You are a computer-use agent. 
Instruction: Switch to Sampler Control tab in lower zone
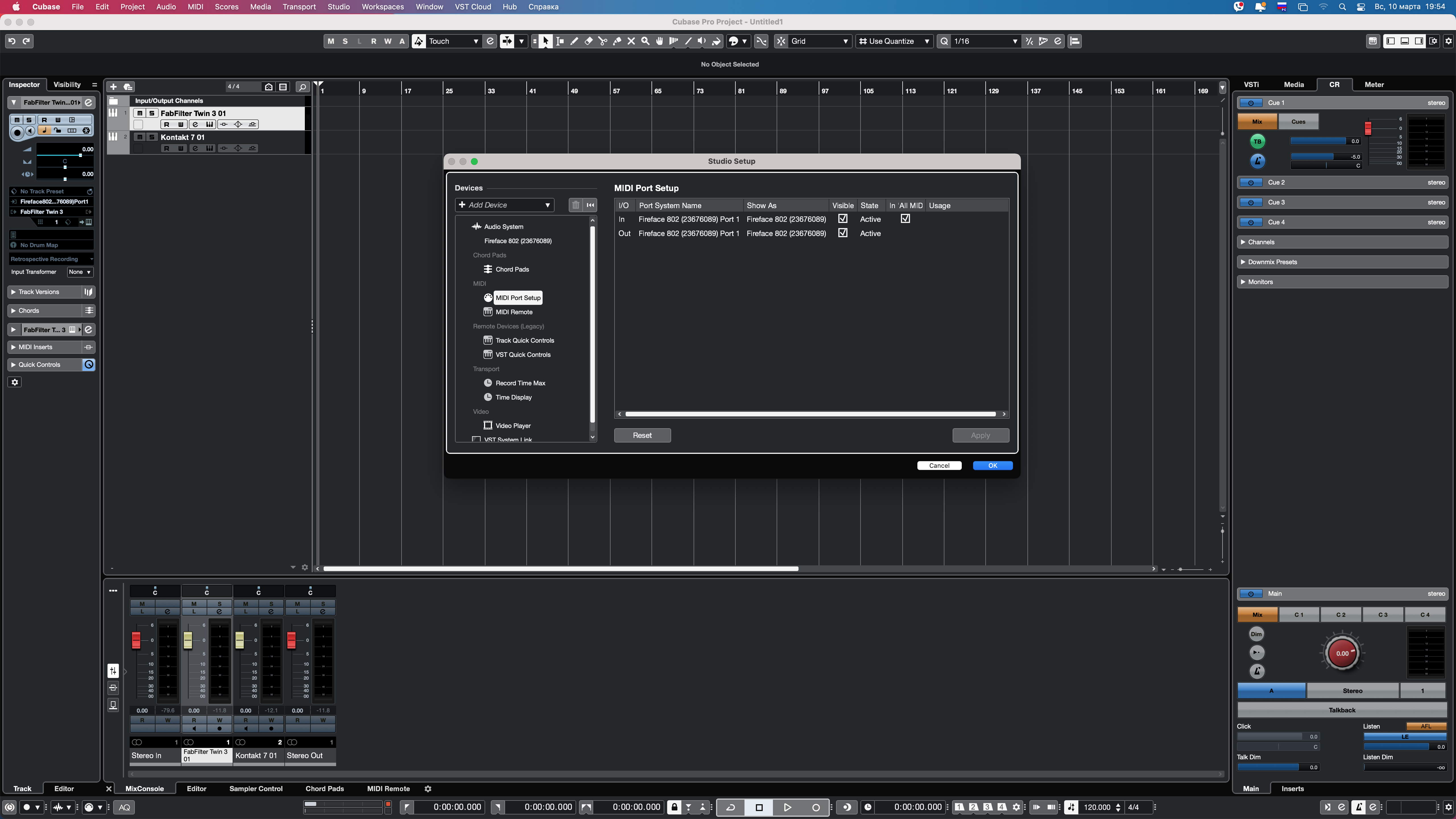pos(255,789)
